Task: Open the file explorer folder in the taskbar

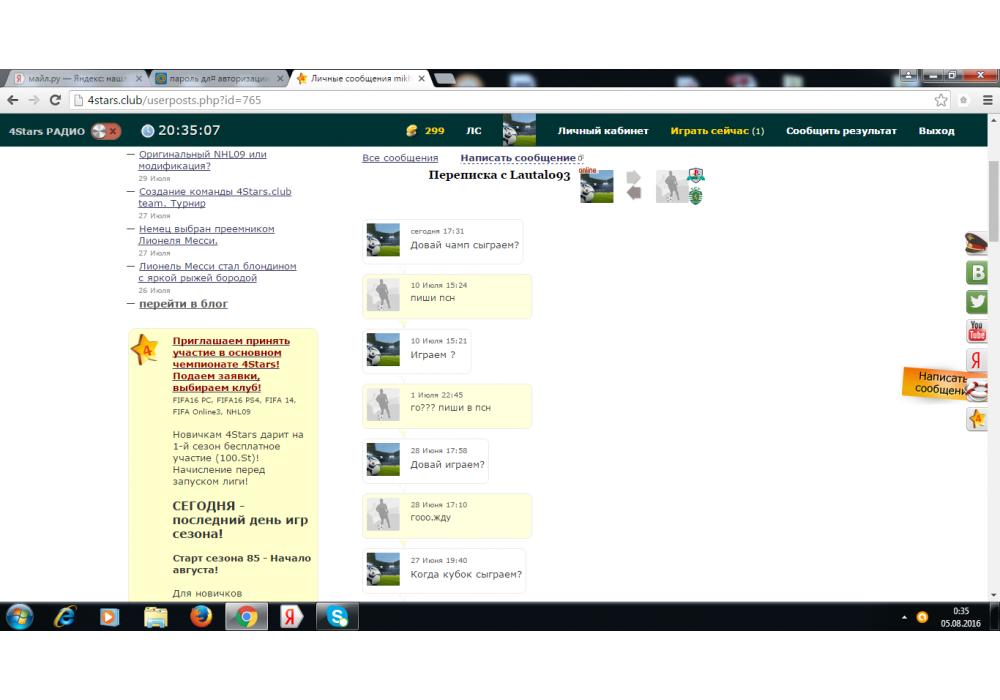Action: (x=156, y=616)
